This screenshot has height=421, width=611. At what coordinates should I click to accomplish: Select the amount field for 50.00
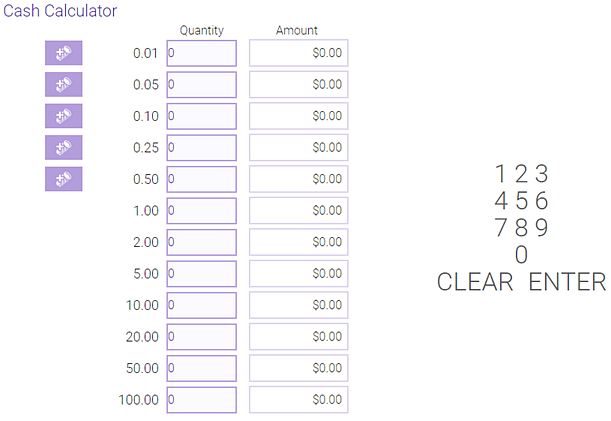[298, 368]
